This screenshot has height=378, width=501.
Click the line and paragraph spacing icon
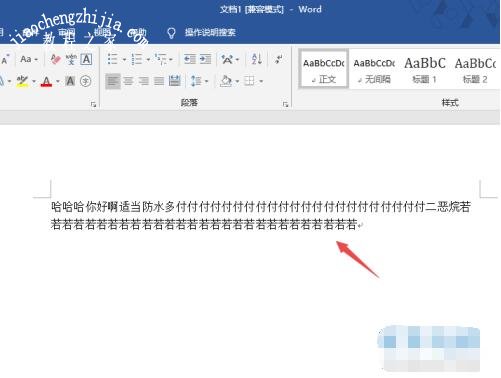[196, 81]
